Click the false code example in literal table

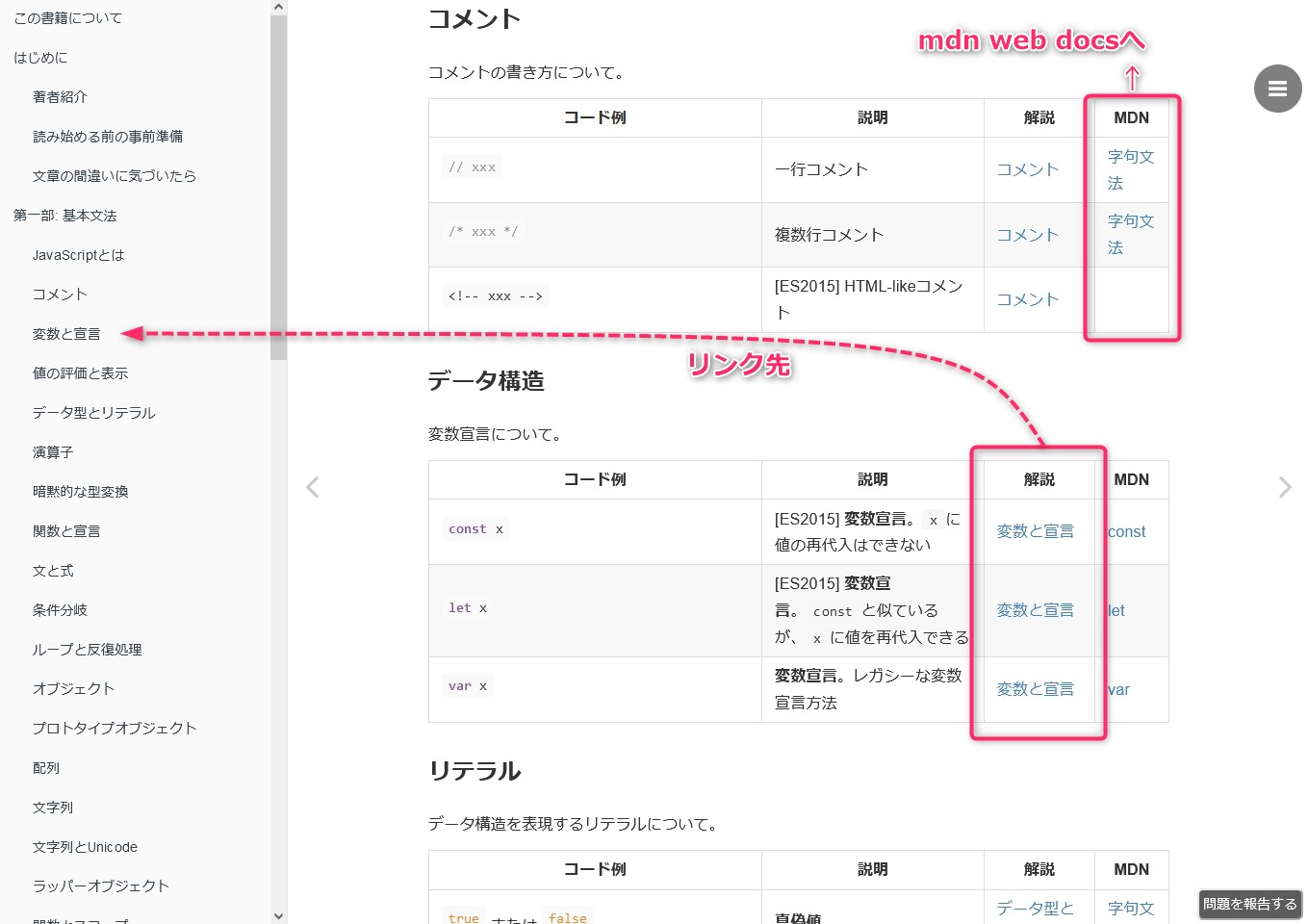[568, 918]
